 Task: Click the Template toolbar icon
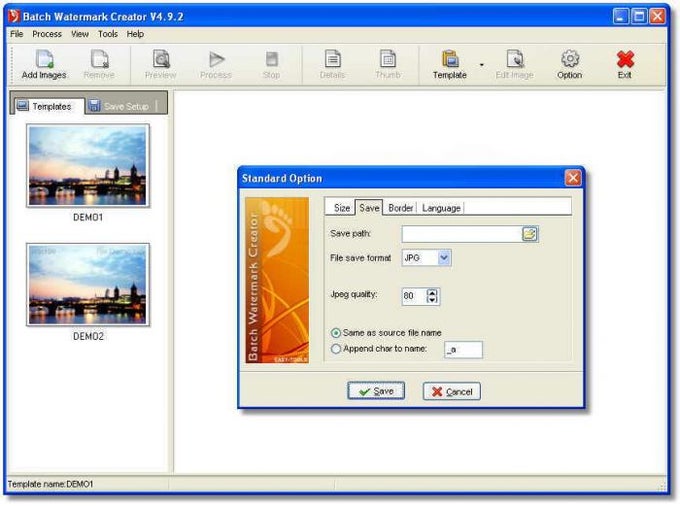click(x=450, y=59)
